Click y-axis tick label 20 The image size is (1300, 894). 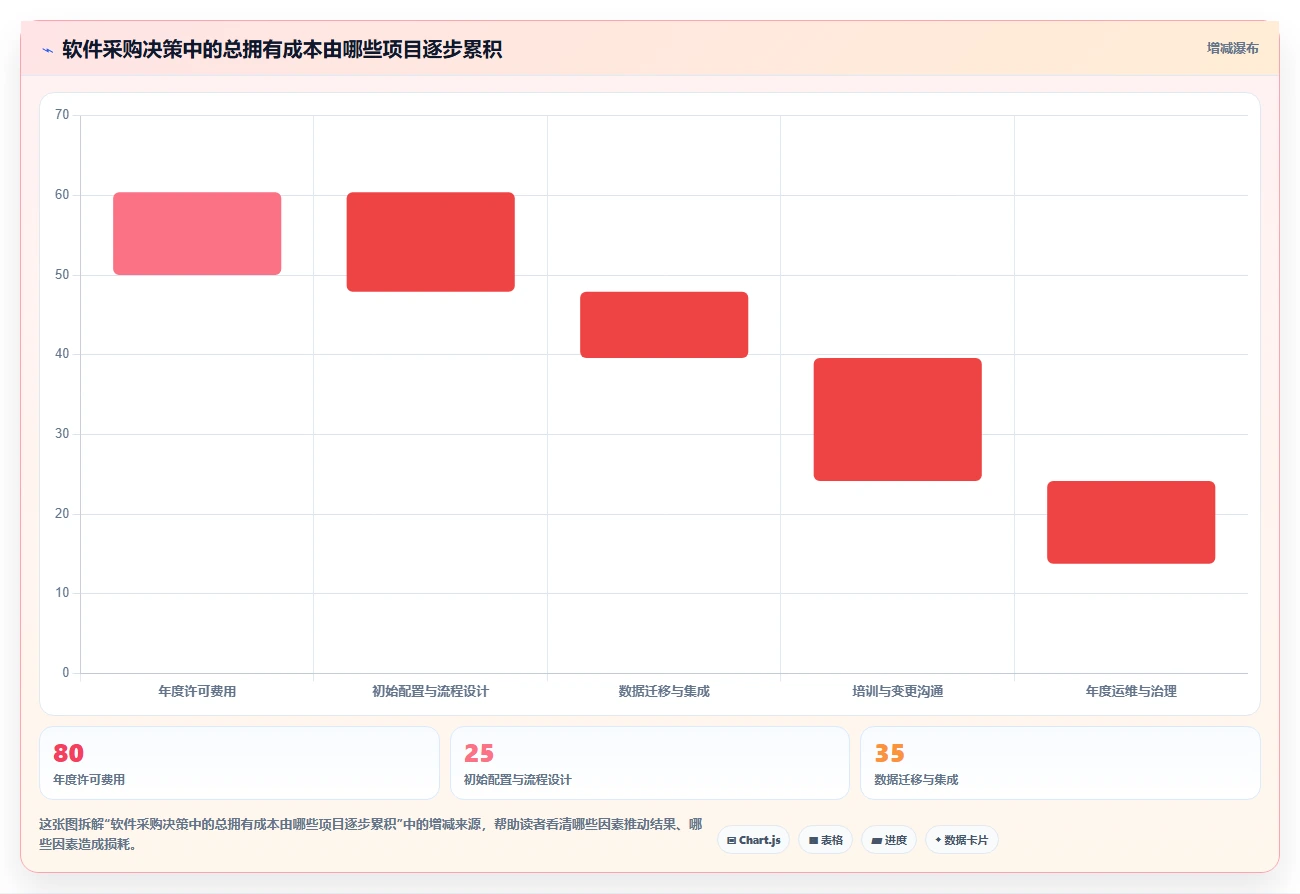pos(62,514)
